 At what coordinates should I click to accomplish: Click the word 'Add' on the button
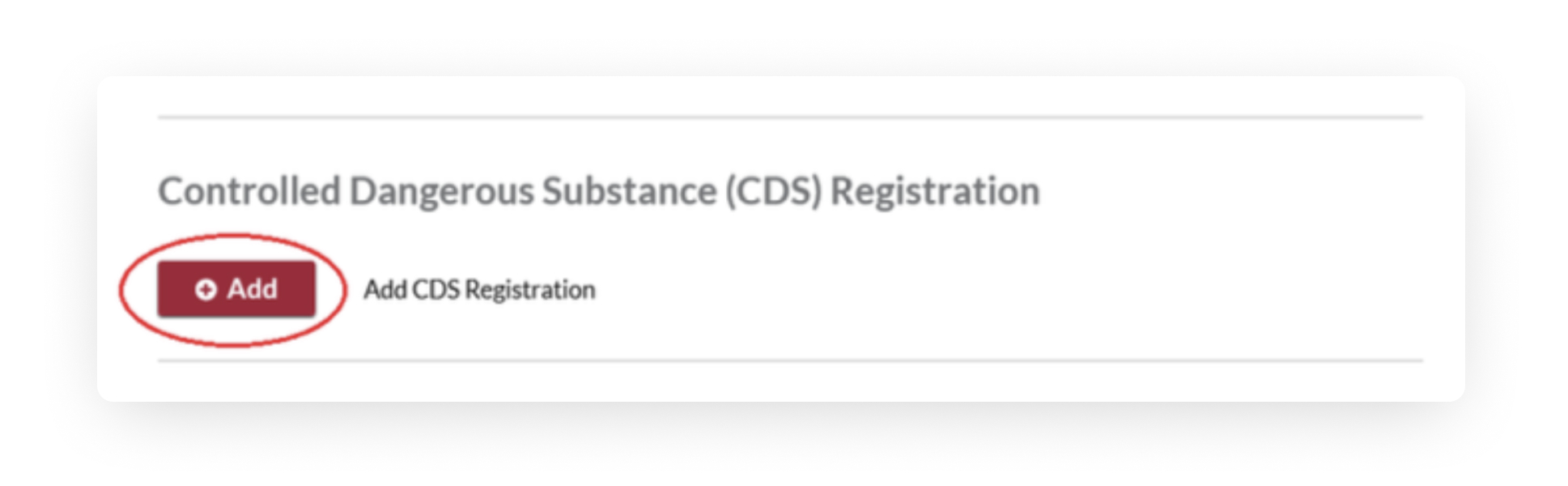pos(252,289)
